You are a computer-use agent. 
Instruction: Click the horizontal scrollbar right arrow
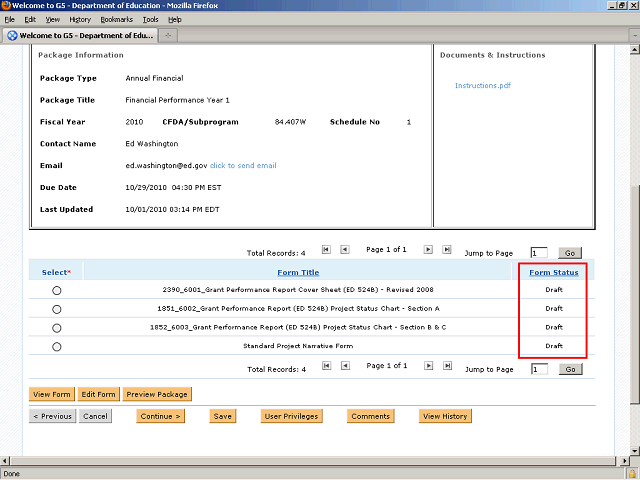(x=624, y=461)
